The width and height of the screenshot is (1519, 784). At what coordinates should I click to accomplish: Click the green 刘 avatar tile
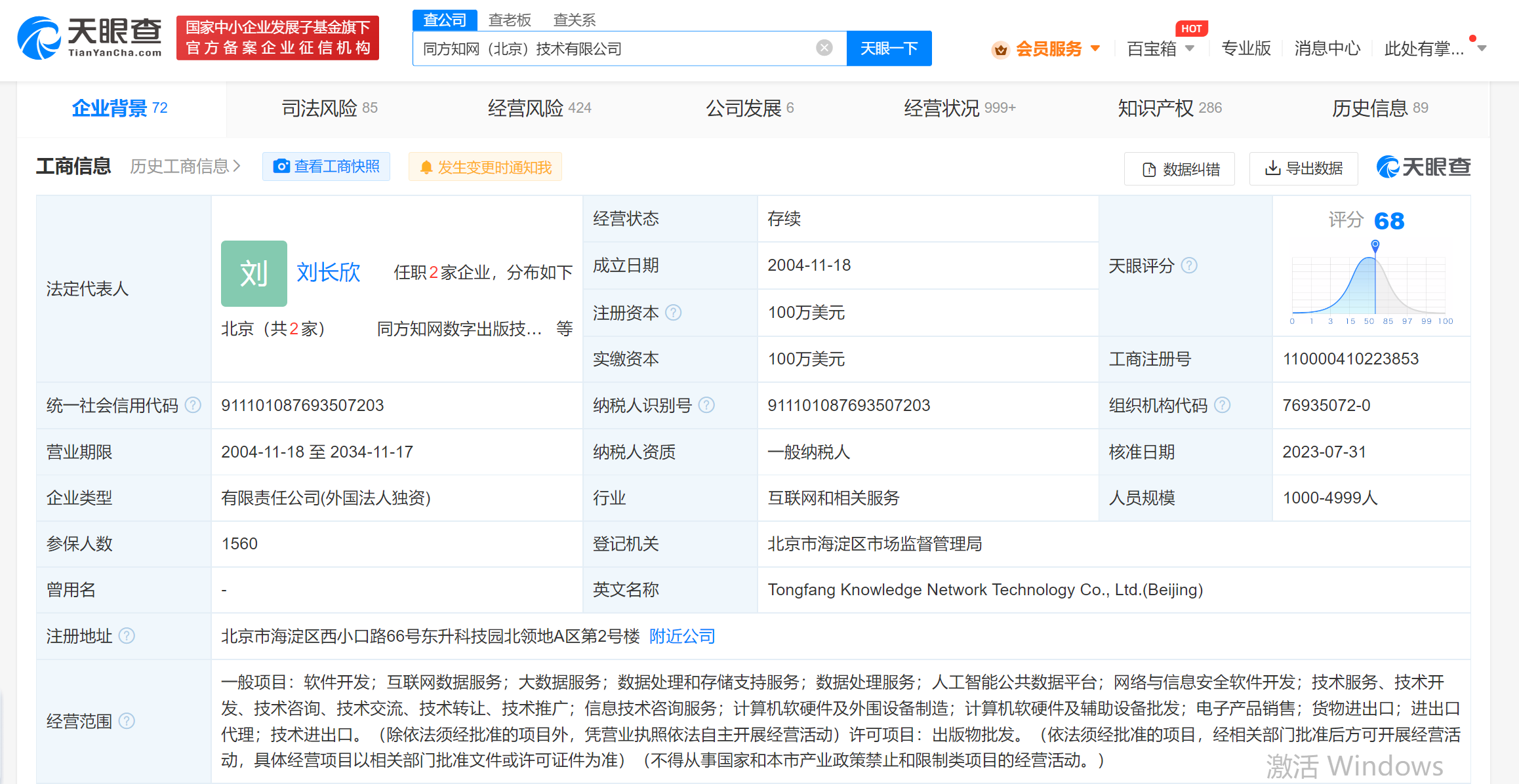pyautogui.click(x=254, y=273)
